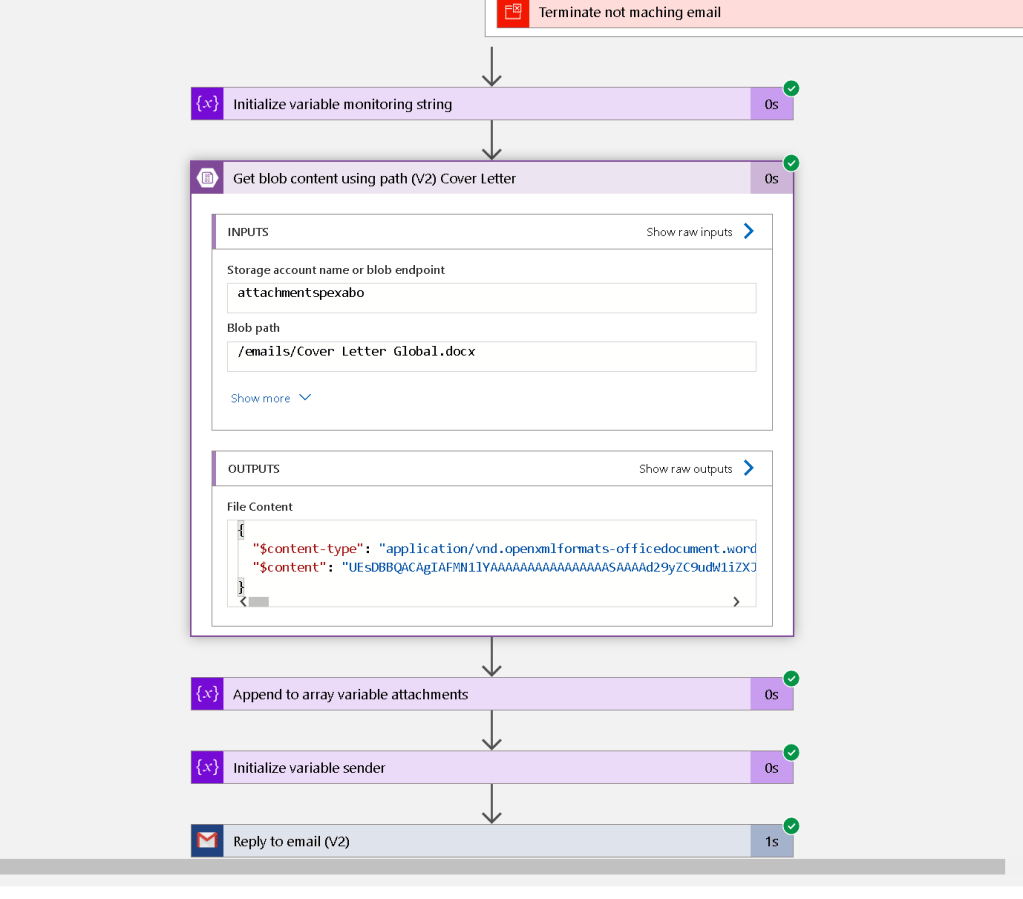Click the page horizontal scrollbar at bottom
This screenshot has width=1023, height=899.
click(502, 866)
